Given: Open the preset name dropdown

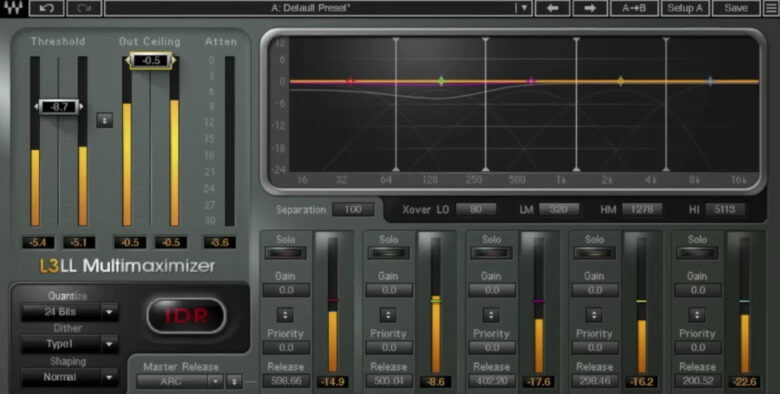Looking at the screenshot, I should (523, 8).
